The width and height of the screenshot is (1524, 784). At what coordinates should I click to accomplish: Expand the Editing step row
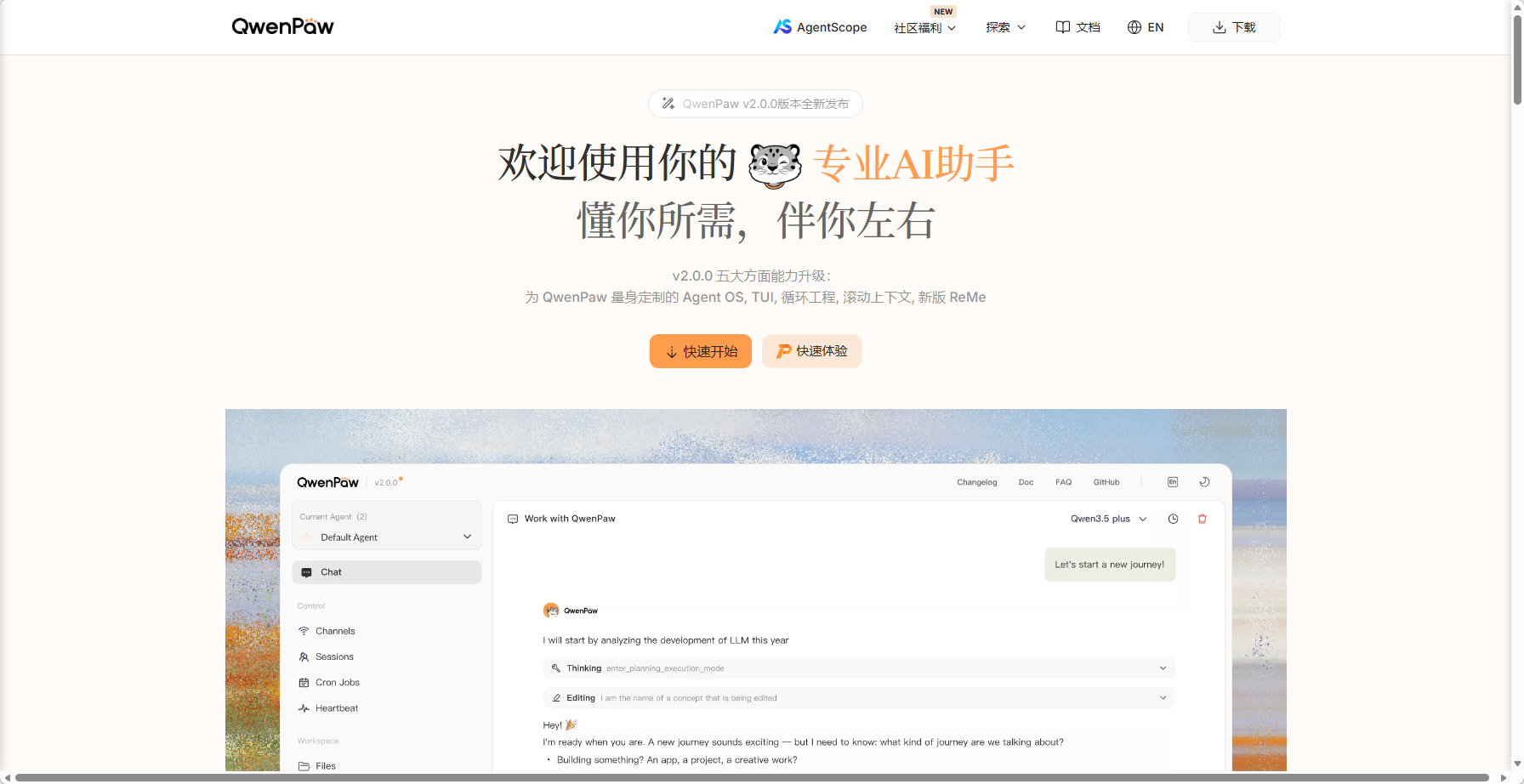click(859, 698)
